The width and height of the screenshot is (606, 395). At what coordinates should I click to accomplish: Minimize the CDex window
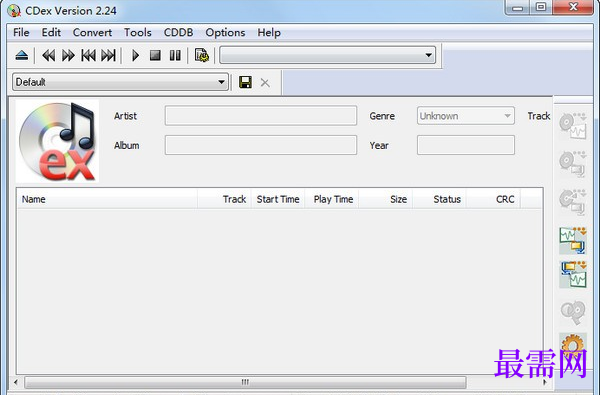pos(517,8)
